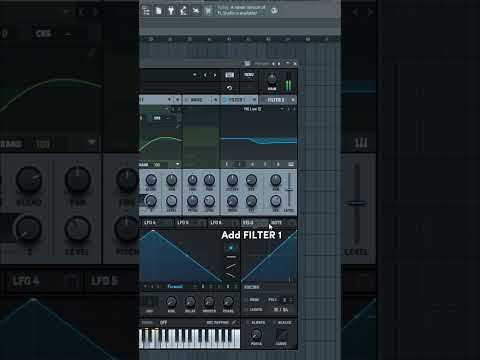Click the filter FAT knob

[x=251, y=201]
